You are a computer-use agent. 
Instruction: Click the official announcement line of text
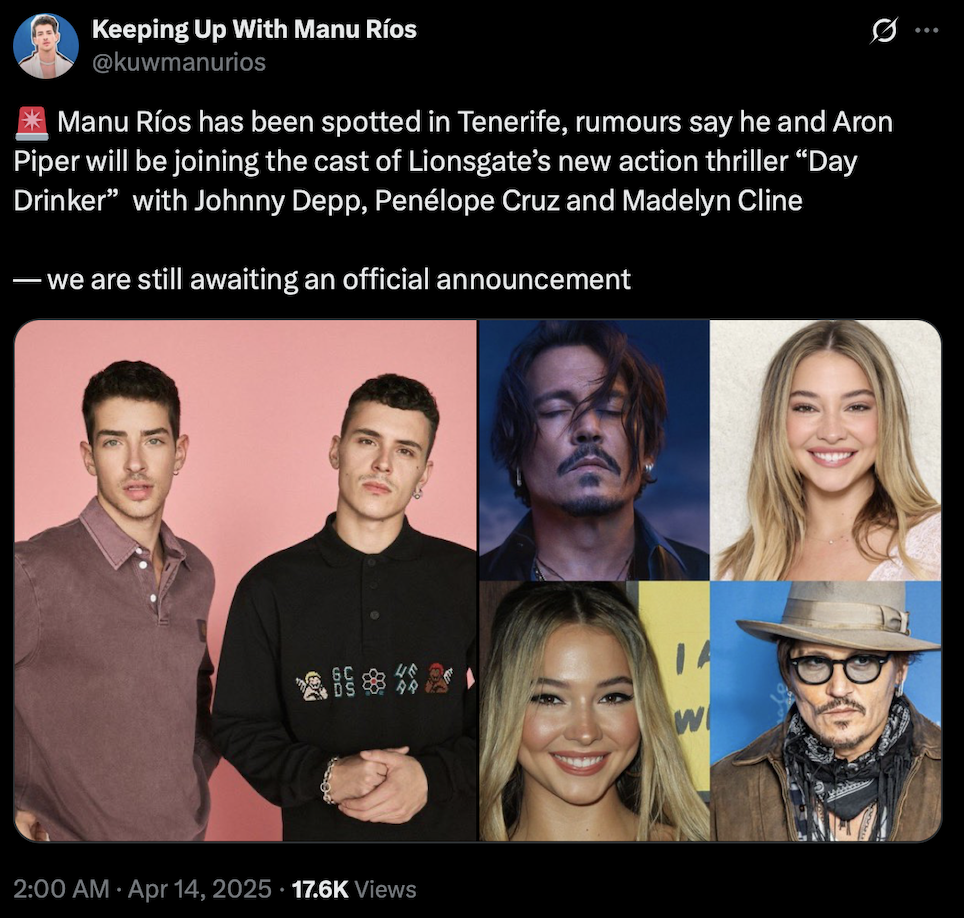click(x=322, y=280)
